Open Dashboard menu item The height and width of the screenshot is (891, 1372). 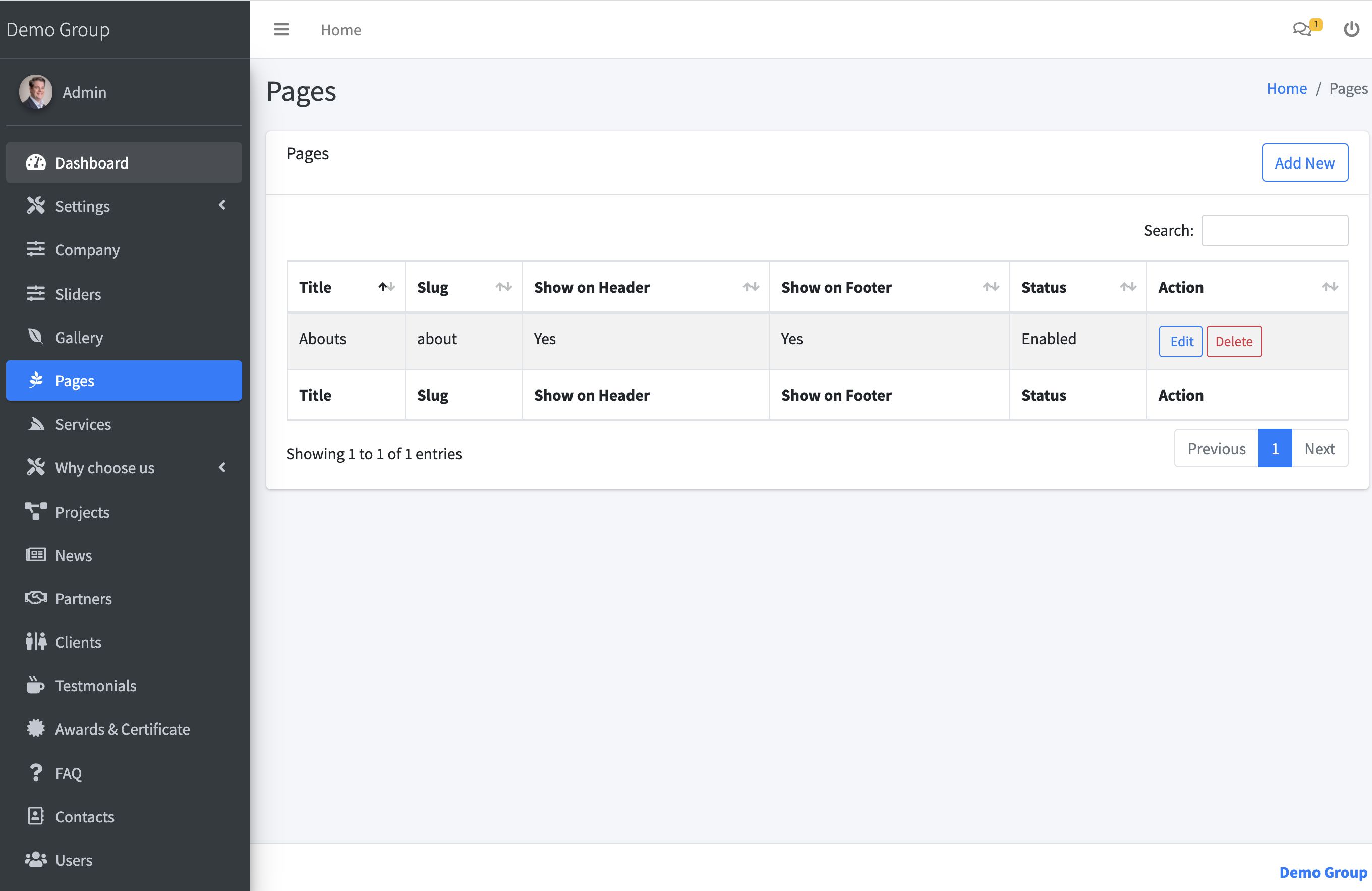pos(124,162)
